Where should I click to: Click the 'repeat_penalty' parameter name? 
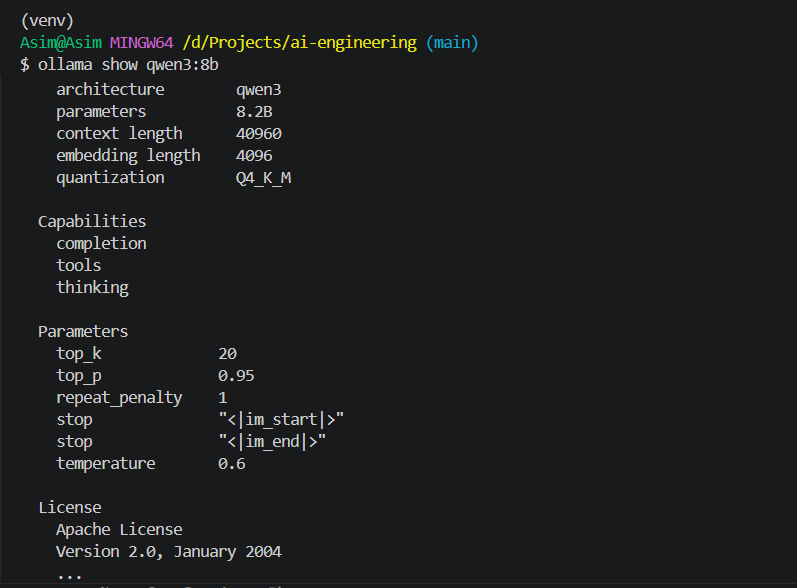point(119,398)
